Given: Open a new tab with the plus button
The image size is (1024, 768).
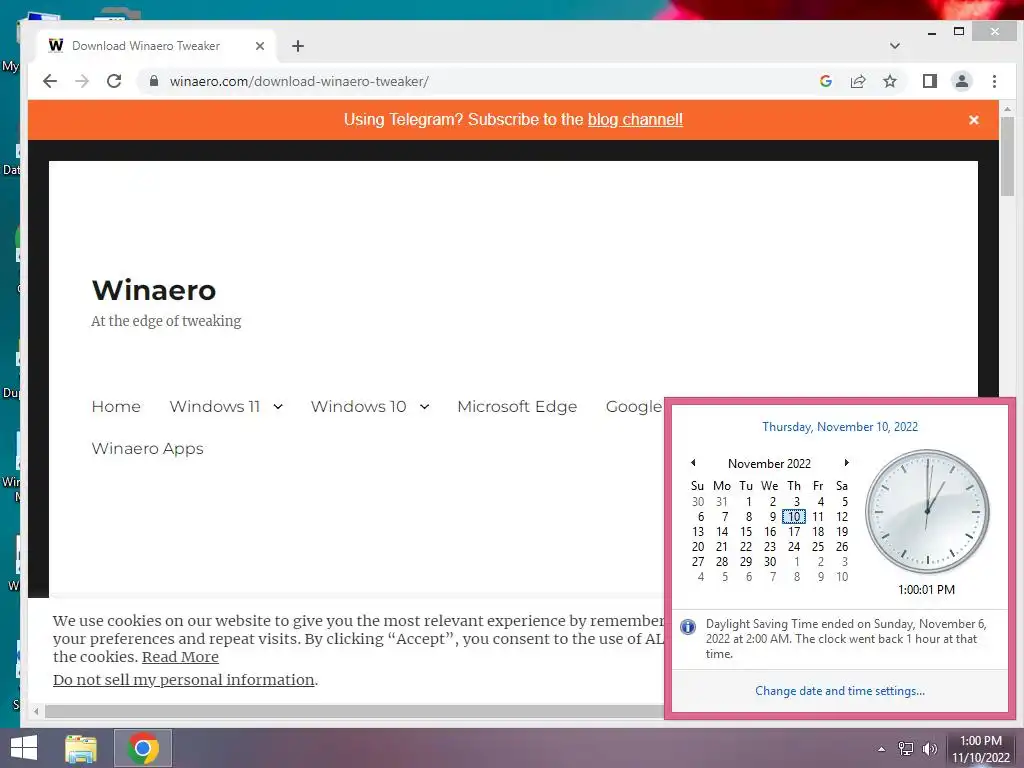Looking at the screenshot, I should [x=298, y=46].
